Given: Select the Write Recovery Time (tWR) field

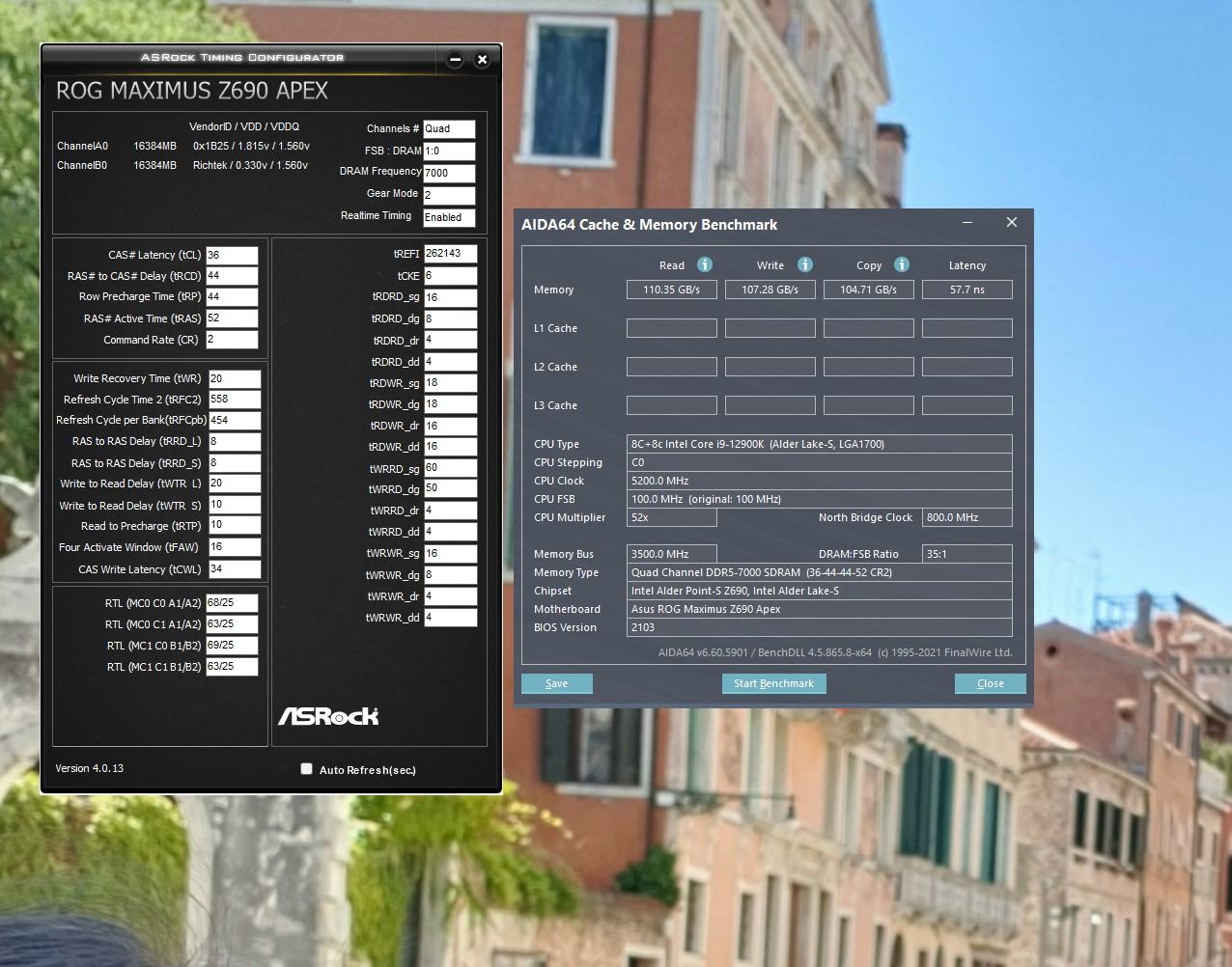Looking at the screenshot, I should pyautogui.click(x=235, y=378).
